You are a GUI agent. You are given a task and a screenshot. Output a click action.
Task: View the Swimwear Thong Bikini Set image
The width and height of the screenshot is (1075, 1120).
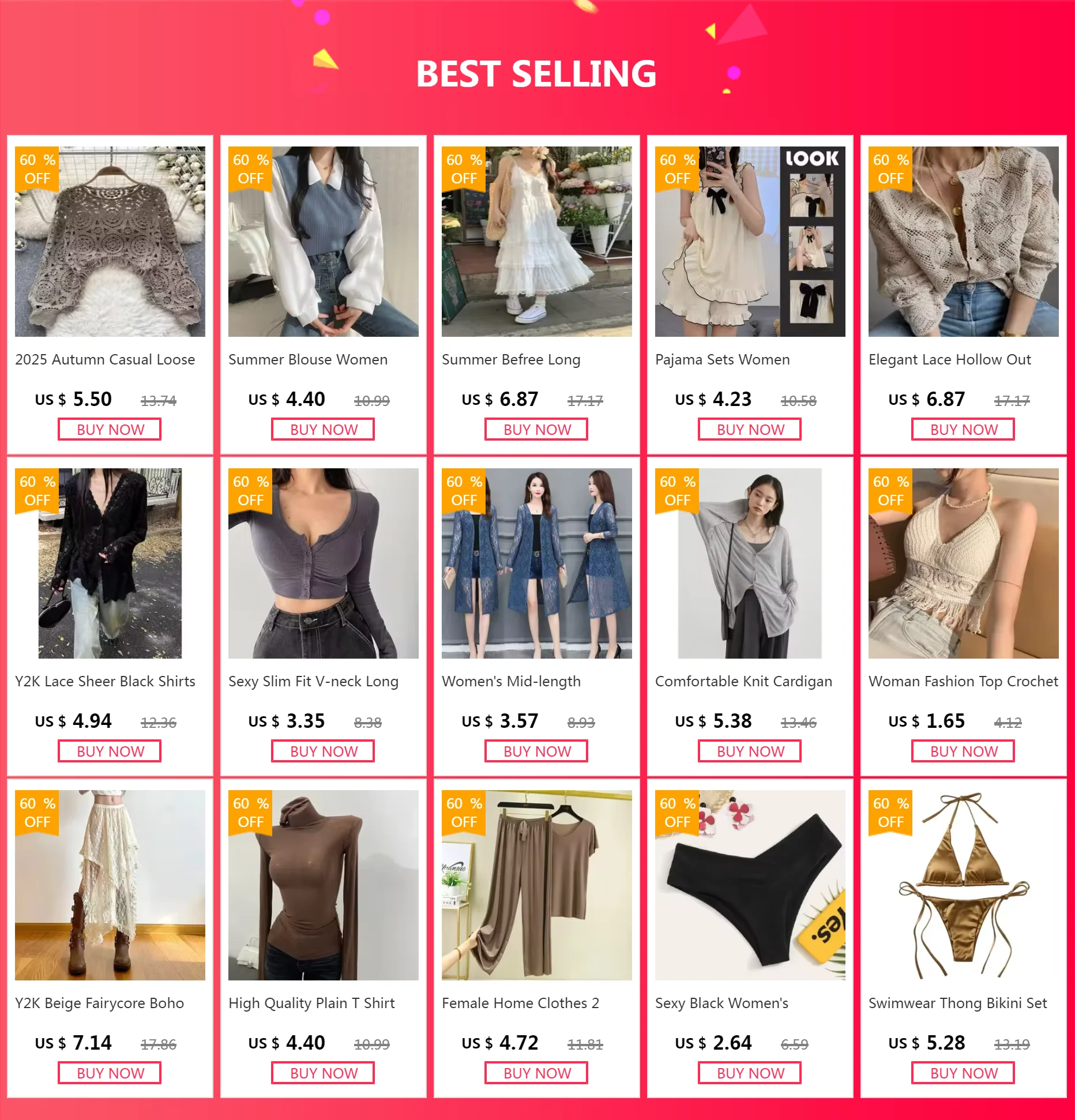pos(964,885)
